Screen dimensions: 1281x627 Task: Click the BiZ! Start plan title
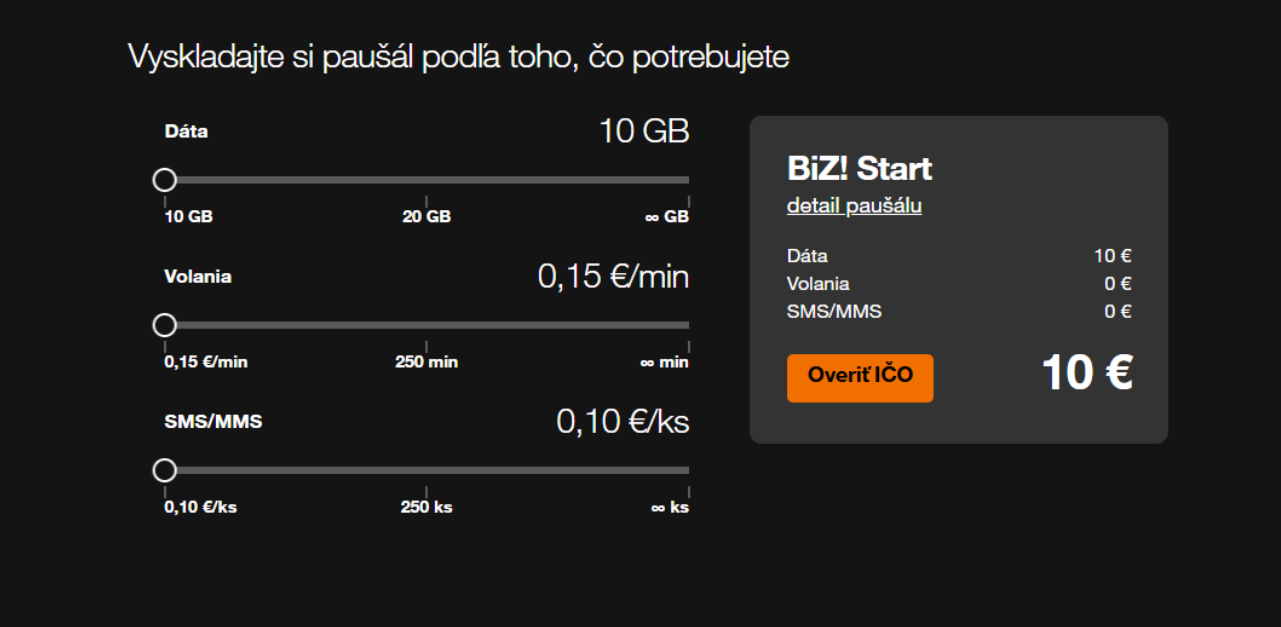point(859,168)
